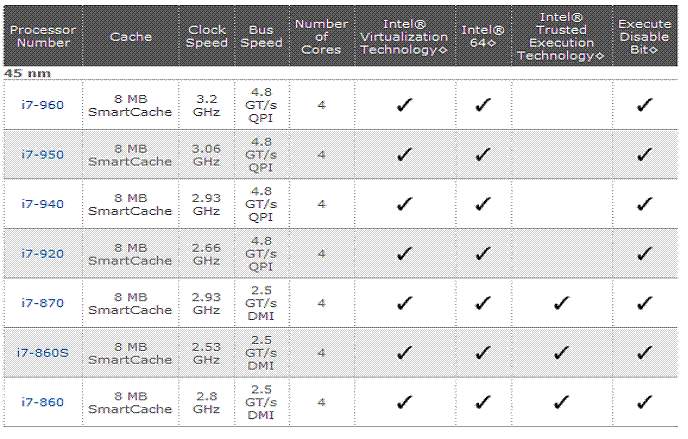Image resolution: width=688 pixels, height=439 pixels.
Task: Click the Intel Trusted Execution Technology header
Action: pyautogui.click(x=562, y=37)
